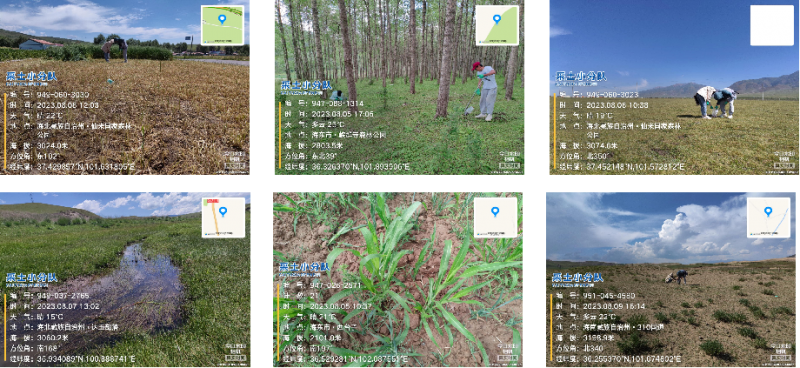Click the altitude value 2803.5米
The image size is (800, 368).
(327, 145)
